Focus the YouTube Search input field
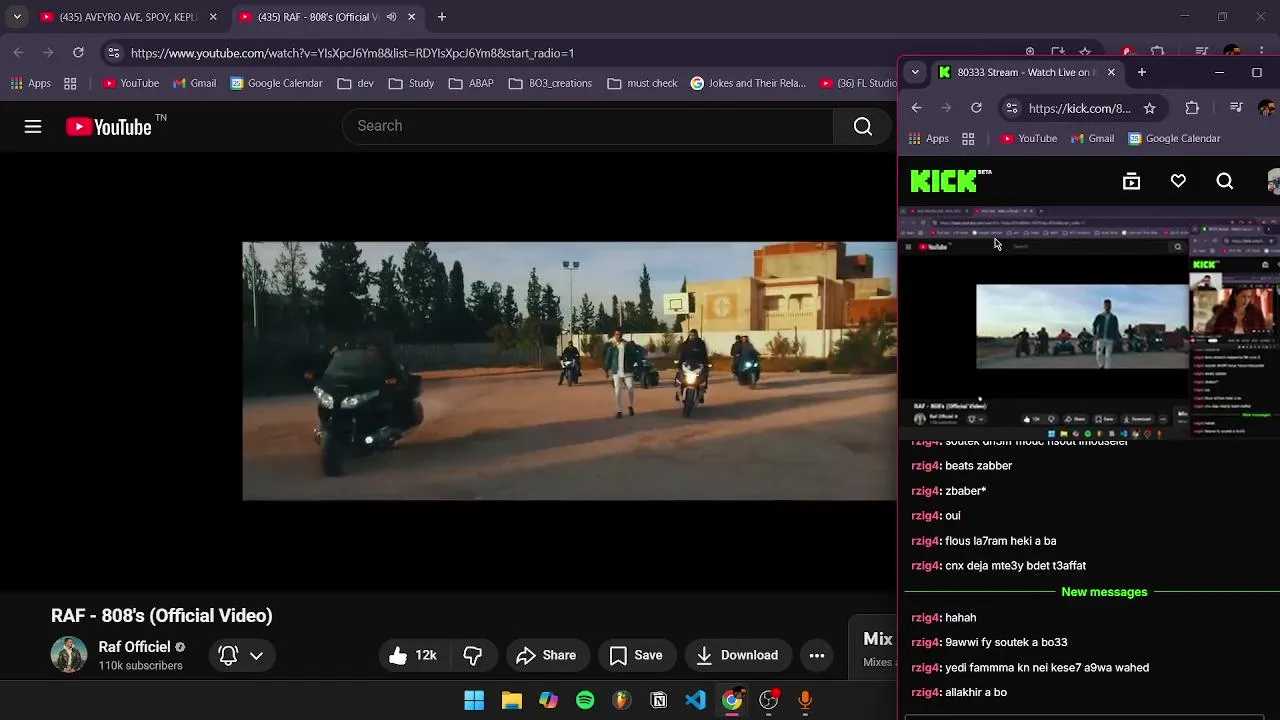The height and width of the screenshot is (720, 1280). 588,126
